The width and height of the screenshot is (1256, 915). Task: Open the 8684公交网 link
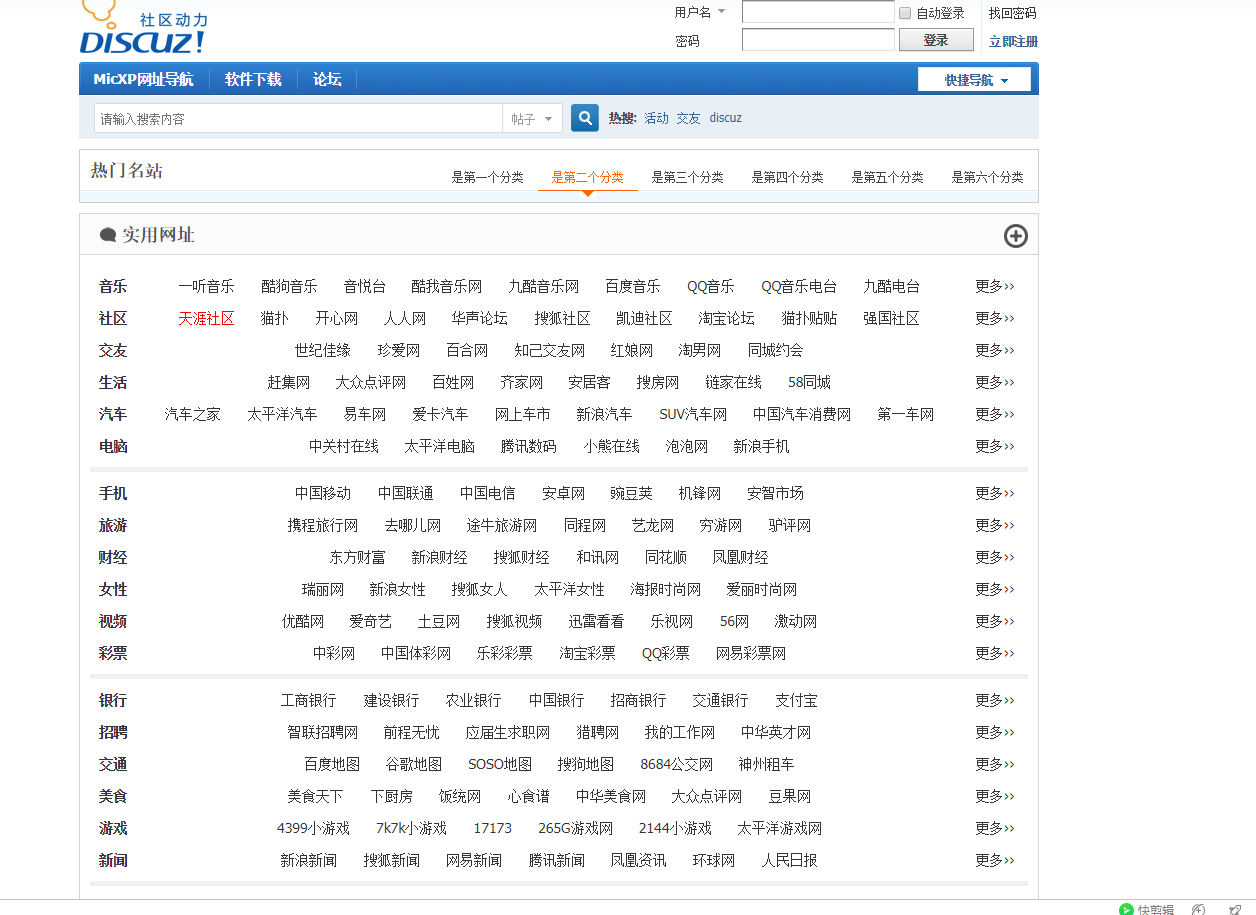pyautogui.click(x=677, y=764)
